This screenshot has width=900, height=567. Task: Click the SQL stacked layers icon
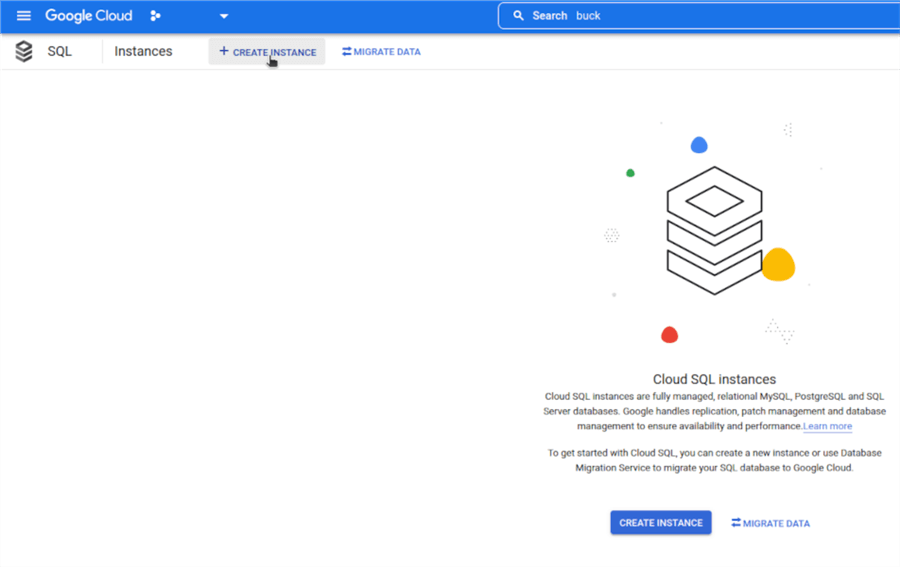coord(24,51)
